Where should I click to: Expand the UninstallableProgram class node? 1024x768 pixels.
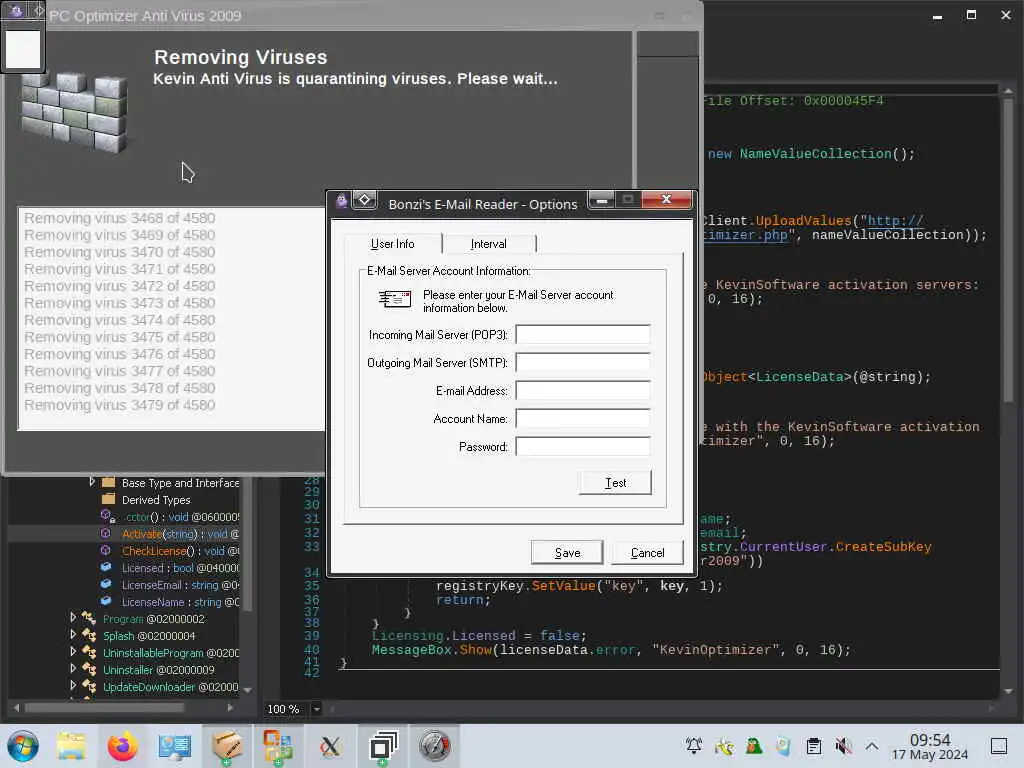pyautogui.click(x=73, y=651)
